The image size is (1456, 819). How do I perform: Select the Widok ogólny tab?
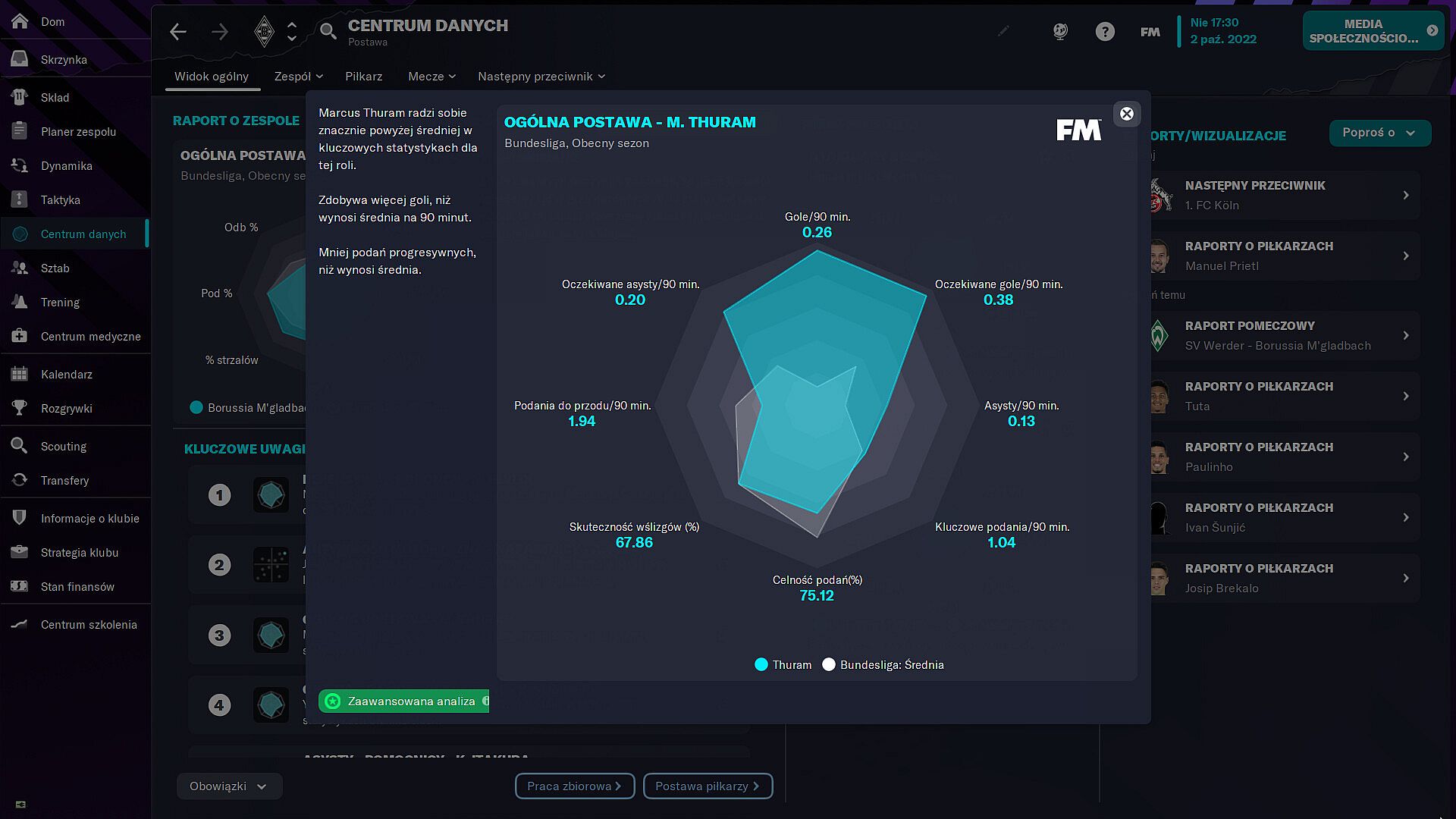click(212, 77)
